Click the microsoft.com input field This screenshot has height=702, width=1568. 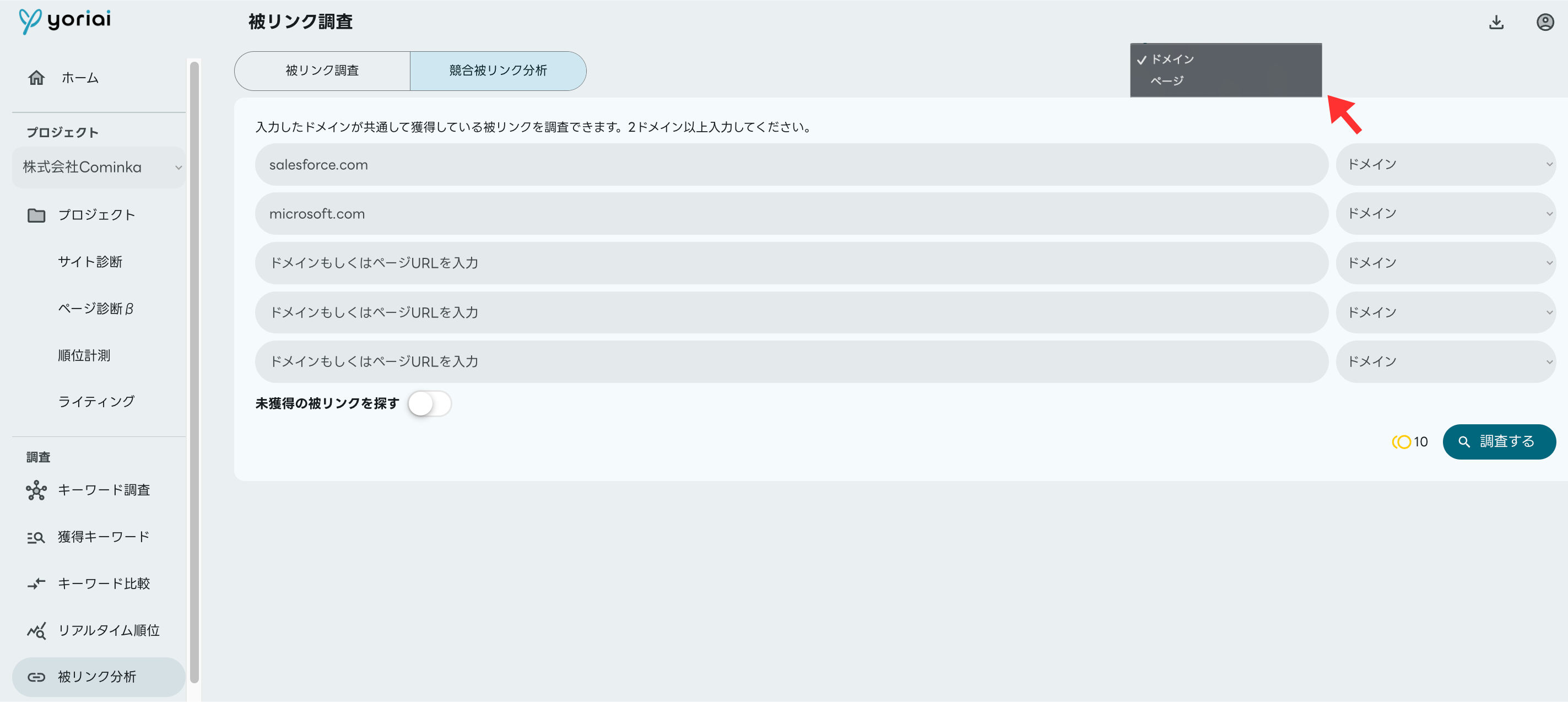coord(791,214)
